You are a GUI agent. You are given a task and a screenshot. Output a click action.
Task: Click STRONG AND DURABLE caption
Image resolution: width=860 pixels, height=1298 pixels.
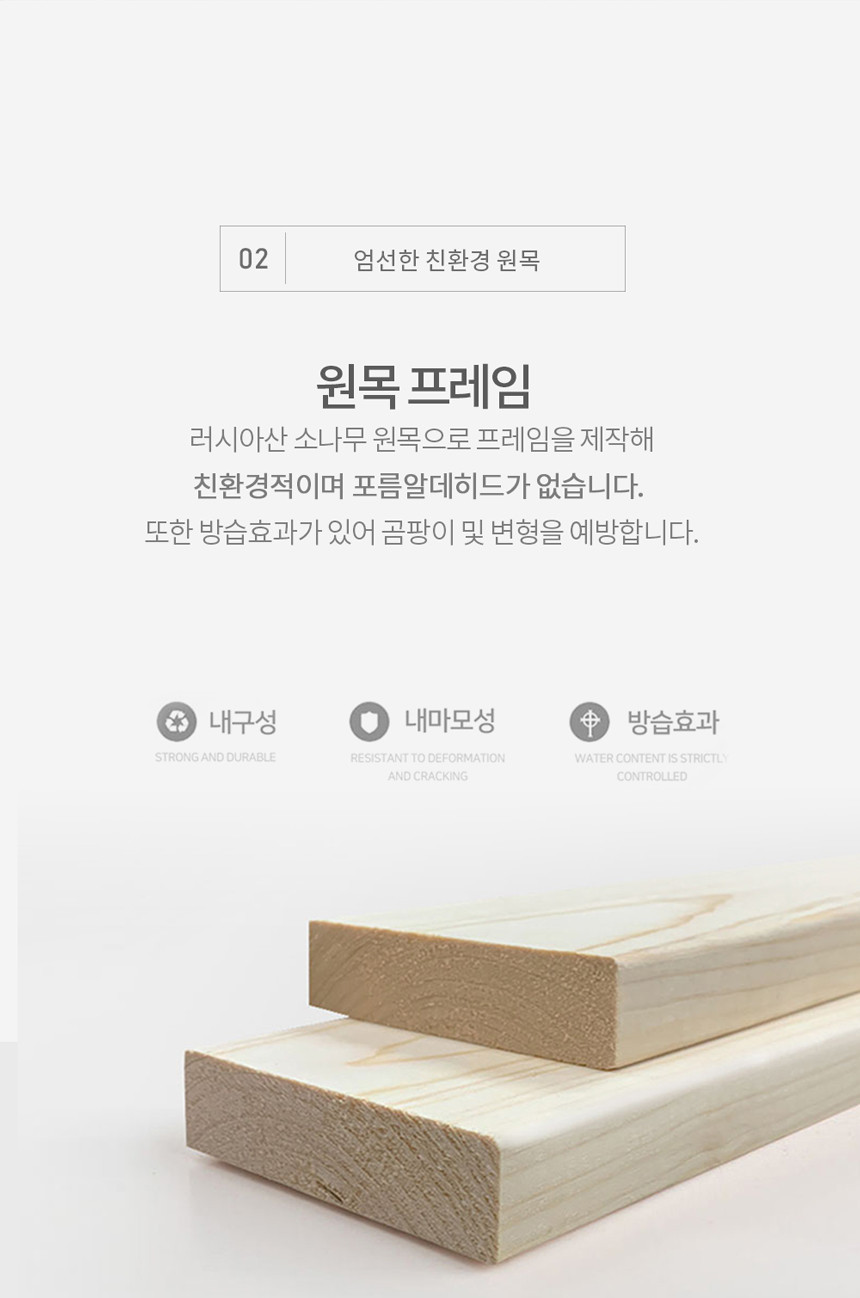pos(215,758)
